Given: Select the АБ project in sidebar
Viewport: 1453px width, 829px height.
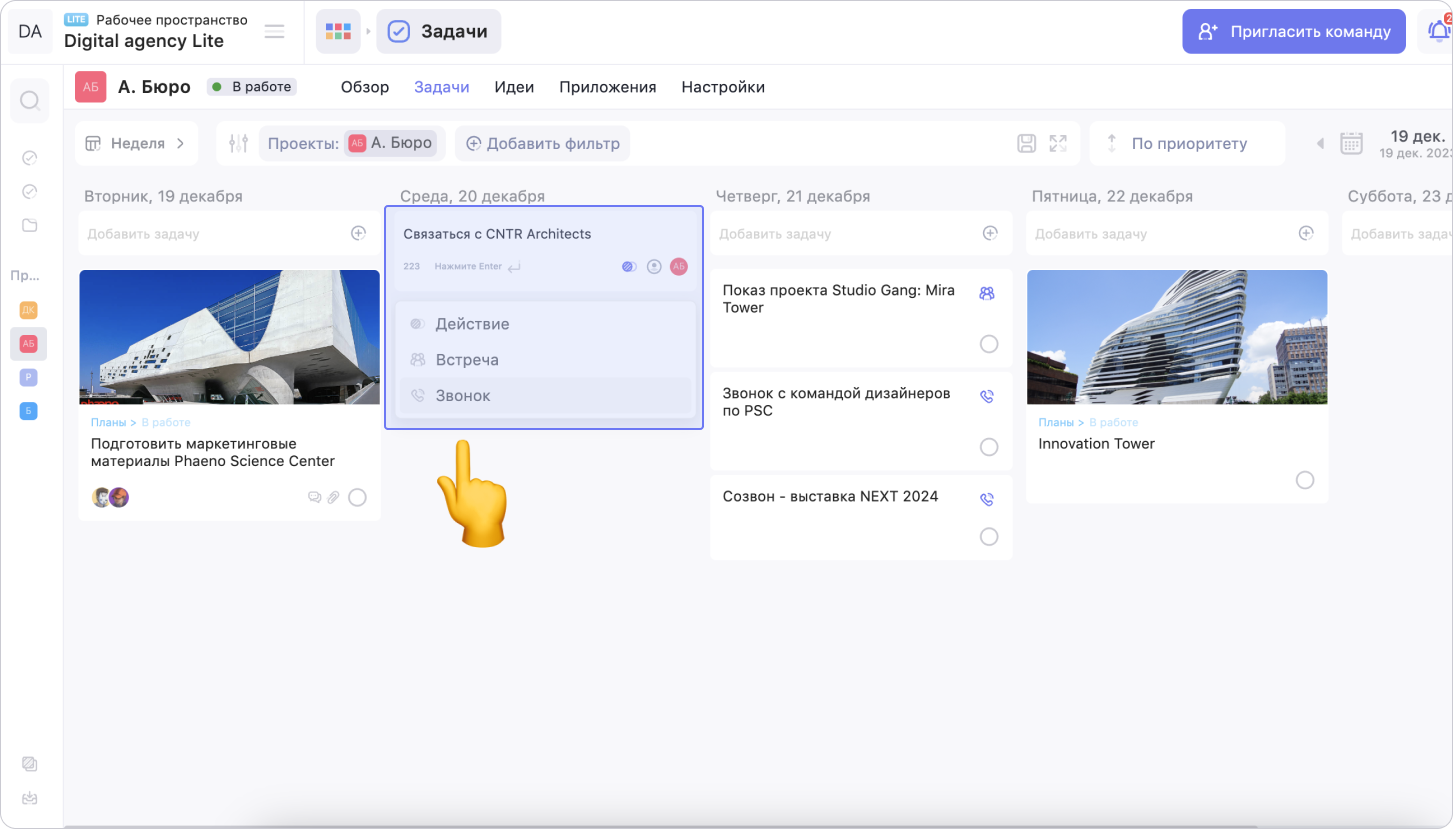Looking at the screenshot, I should click(29, 344).
